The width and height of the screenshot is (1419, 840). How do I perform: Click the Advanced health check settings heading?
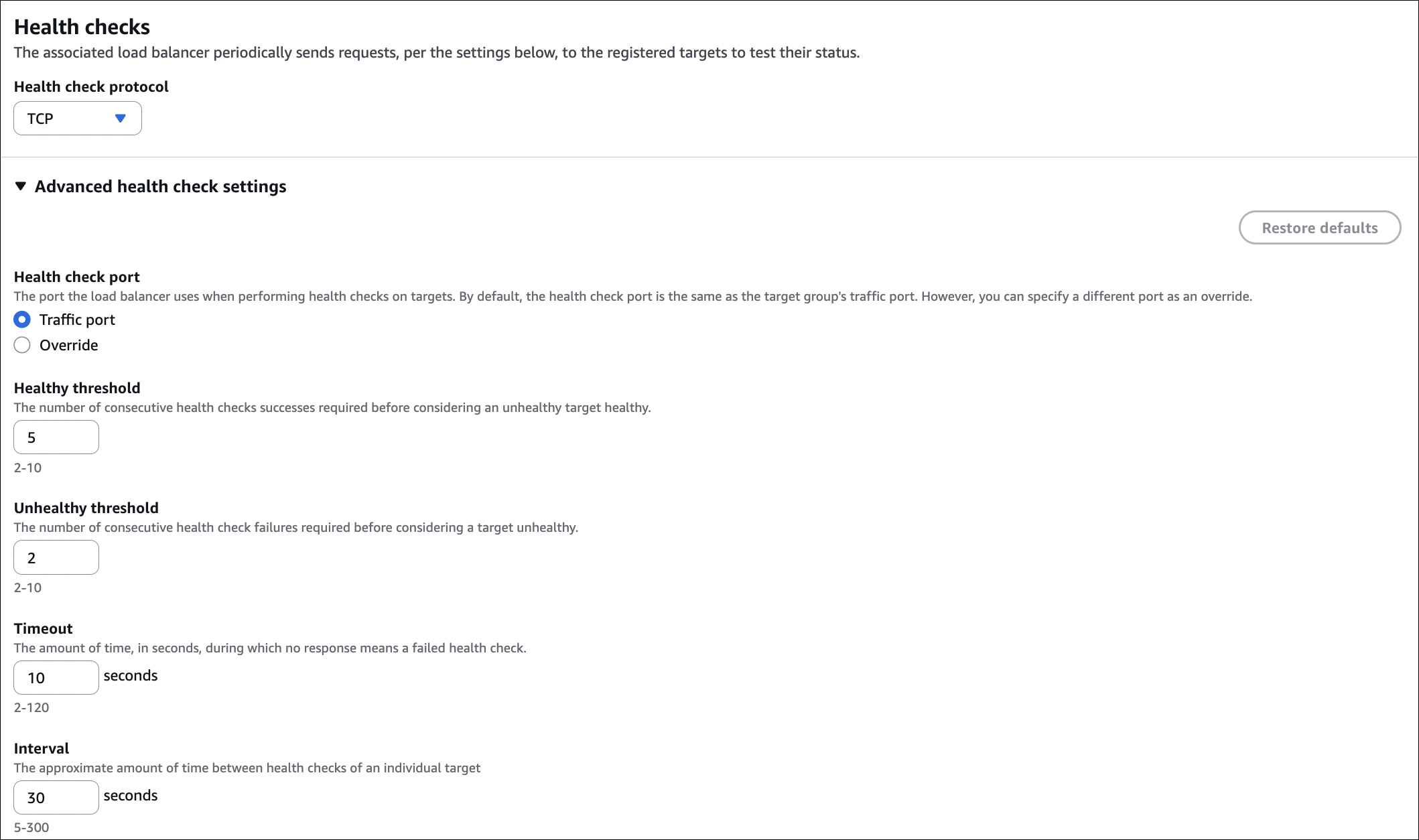coord(160,186)
